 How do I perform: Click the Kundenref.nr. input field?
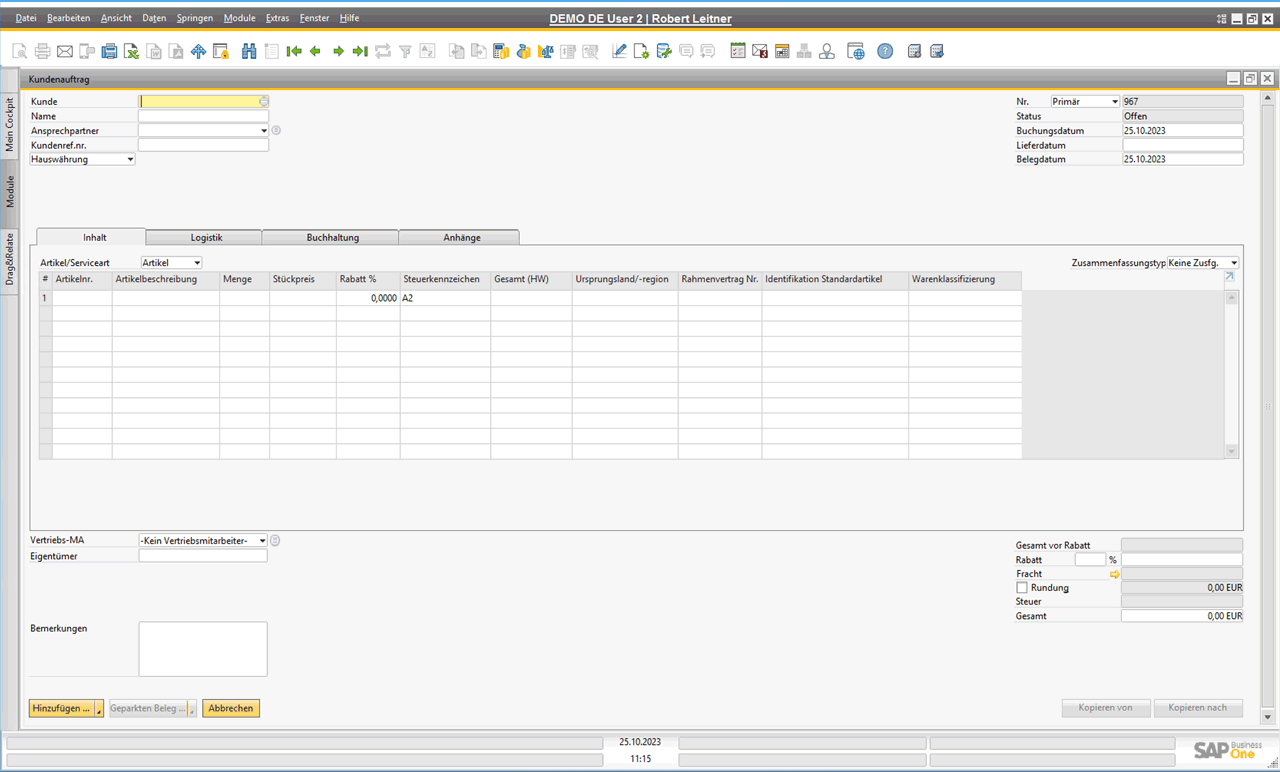203,145
